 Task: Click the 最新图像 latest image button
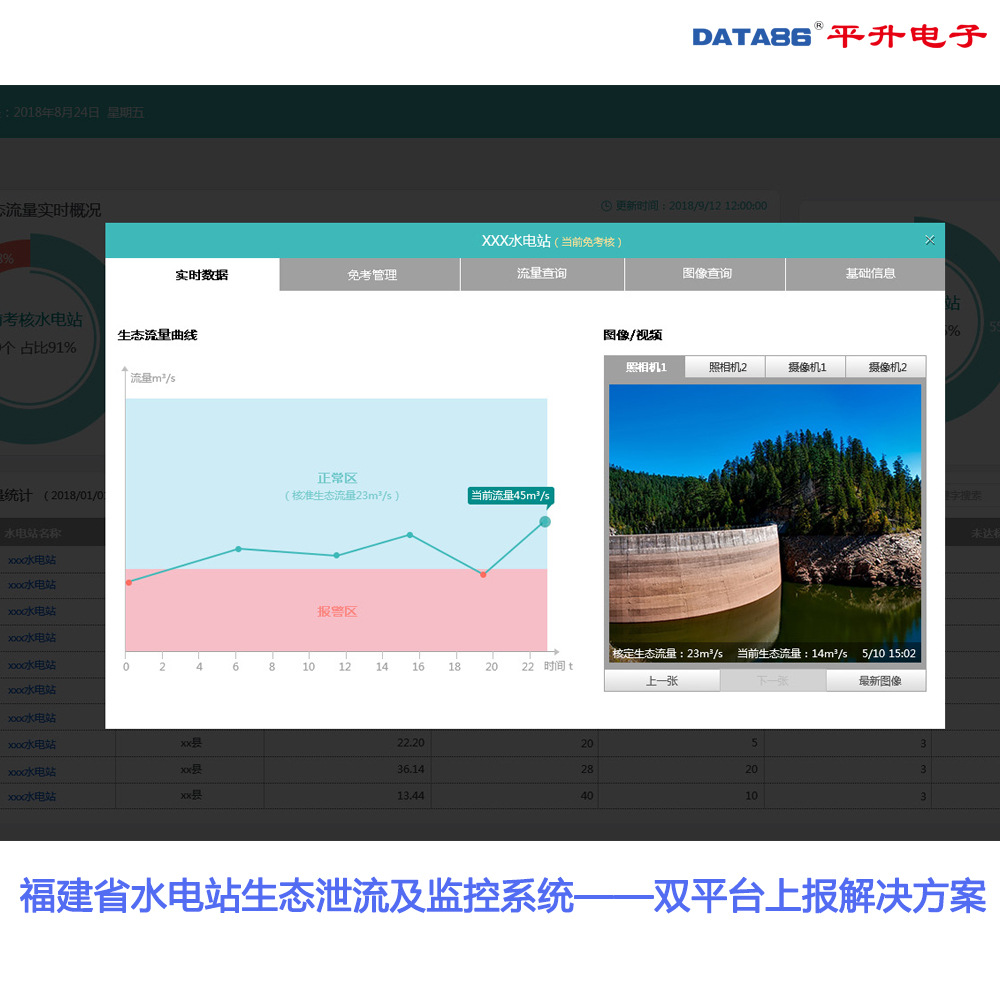click(876, 680)
